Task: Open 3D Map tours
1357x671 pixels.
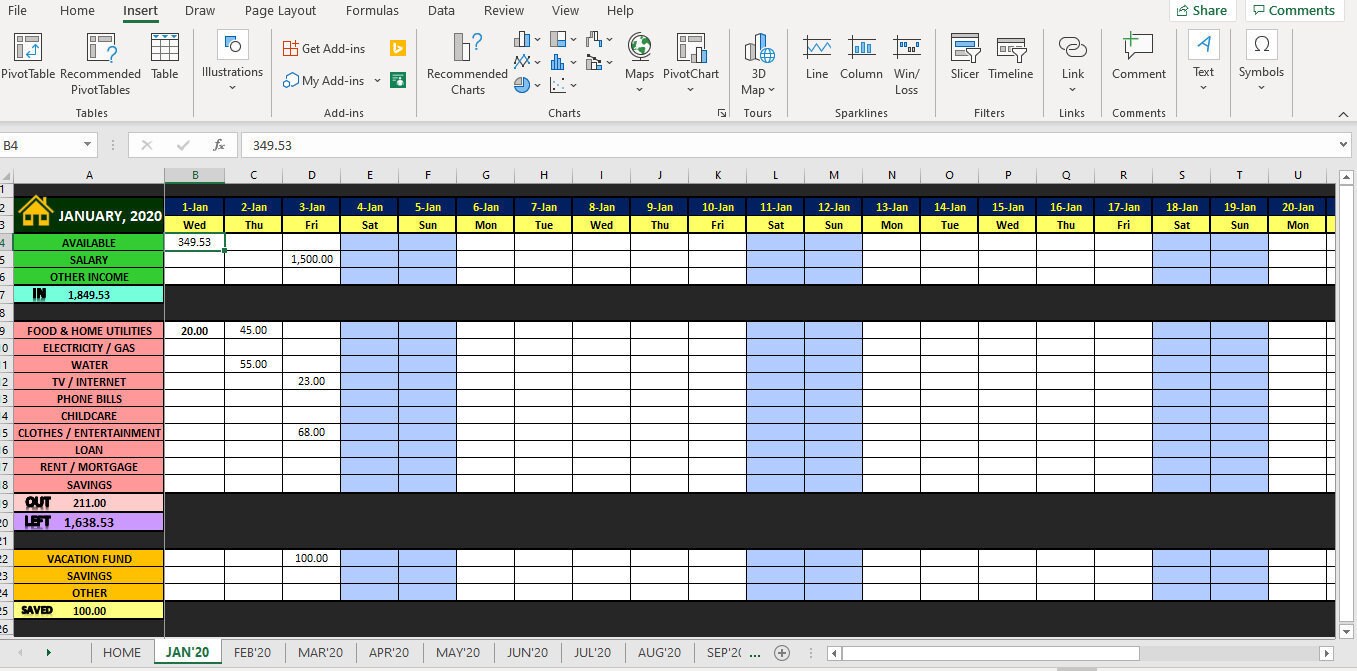Action: (758, 62)
